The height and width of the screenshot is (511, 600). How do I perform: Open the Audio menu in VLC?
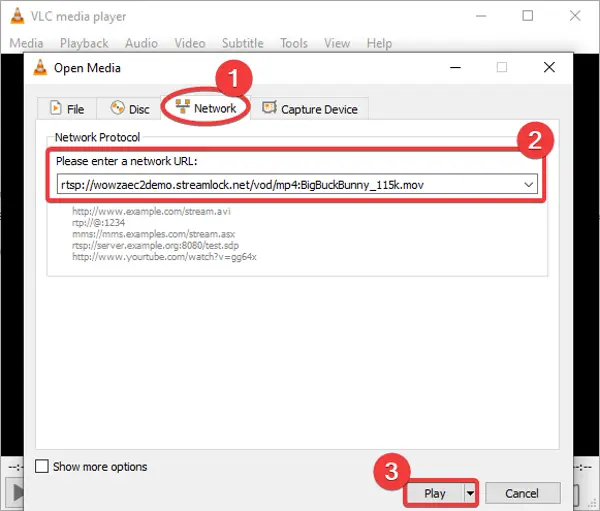(x=141, y=43)
